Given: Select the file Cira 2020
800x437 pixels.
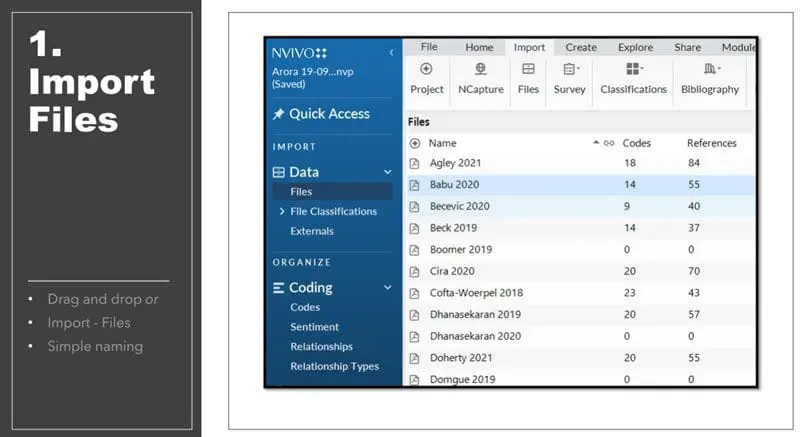Looking at the screenshot, I should (452, 271).
